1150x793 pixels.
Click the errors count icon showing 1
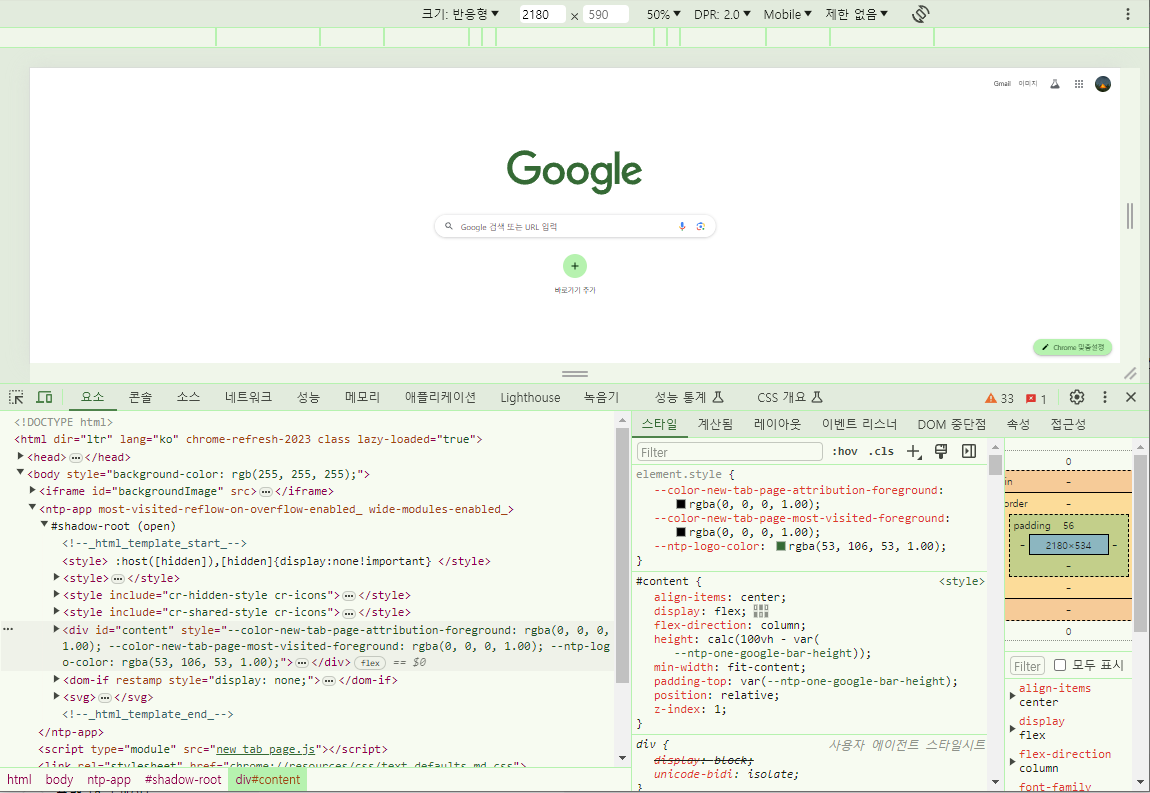click(1036, 398)
